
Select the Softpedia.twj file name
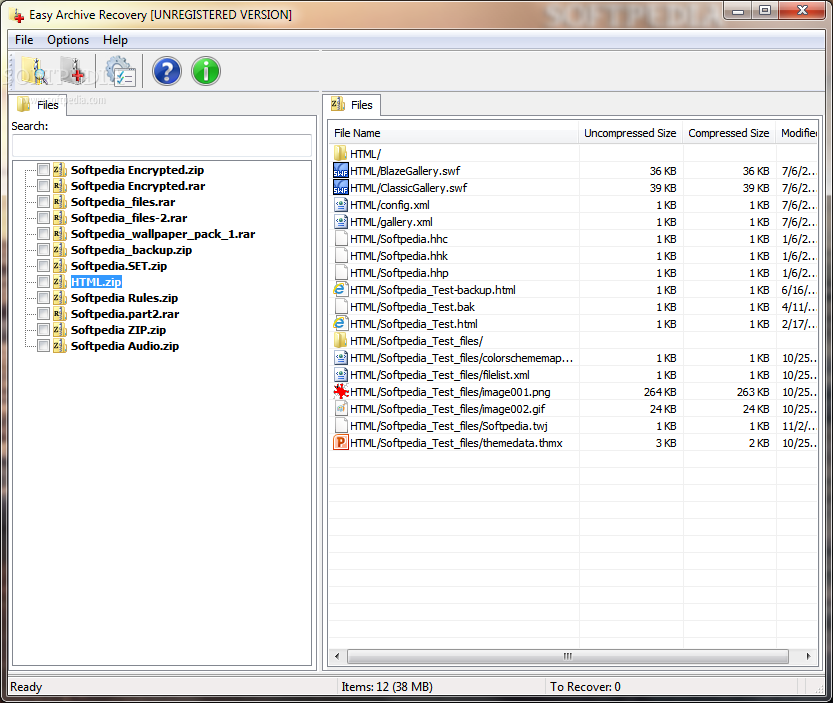tap(449, 426)
